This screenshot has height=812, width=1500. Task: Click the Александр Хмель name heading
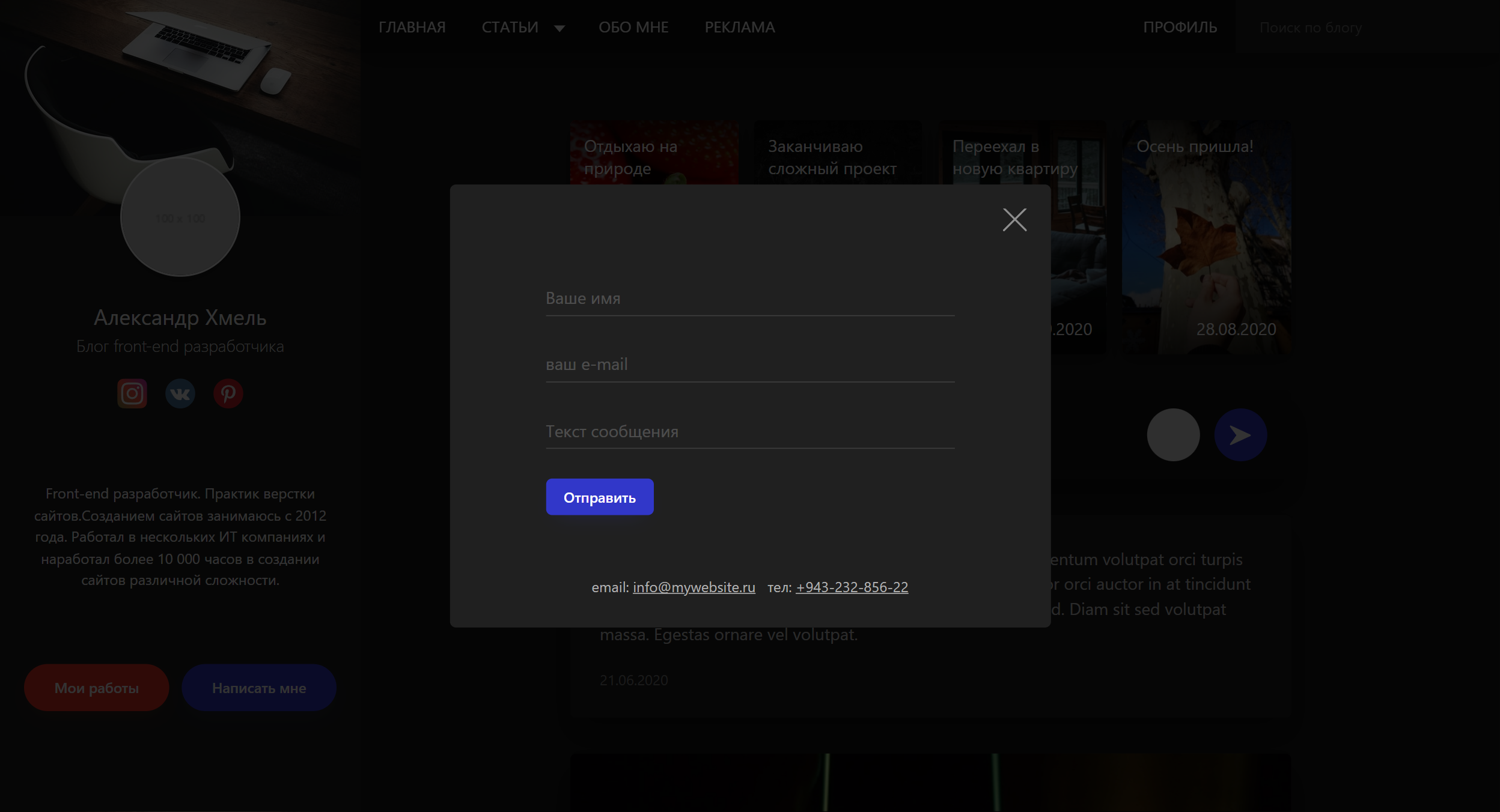[x=180, y=318]
